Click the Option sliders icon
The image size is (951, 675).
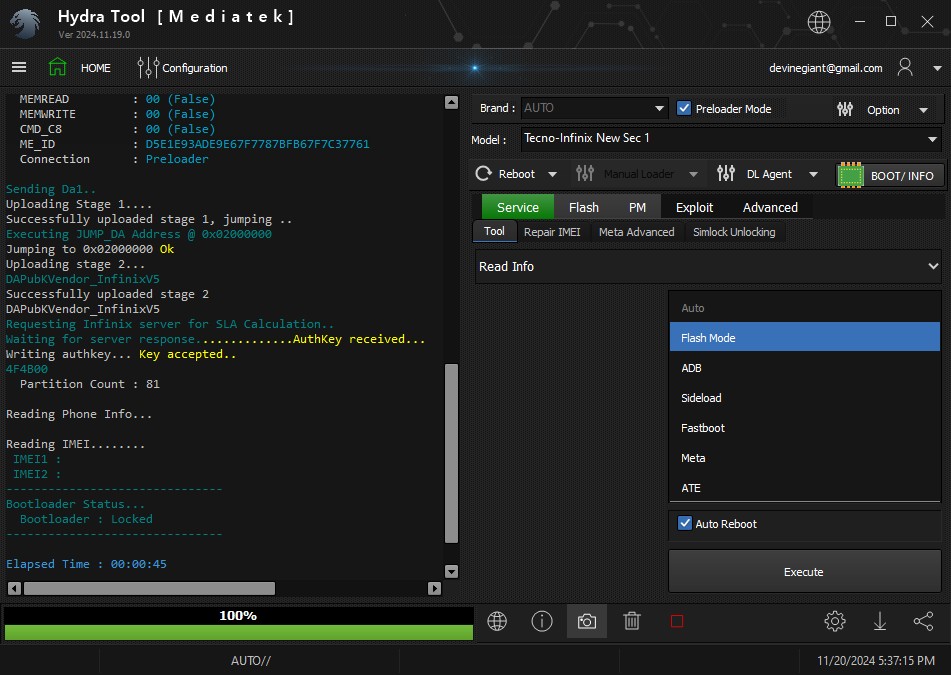pos(845,109)
